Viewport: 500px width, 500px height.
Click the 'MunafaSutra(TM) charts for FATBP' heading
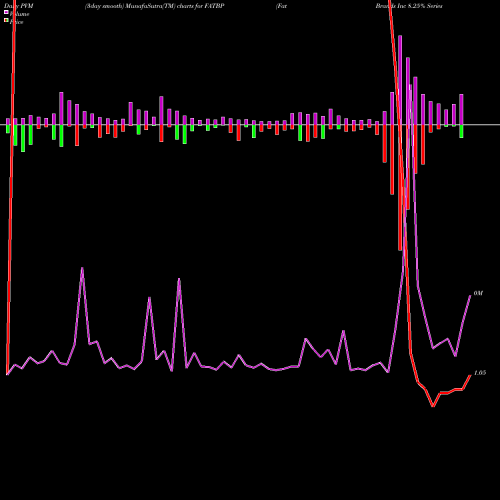pos(174,6)
